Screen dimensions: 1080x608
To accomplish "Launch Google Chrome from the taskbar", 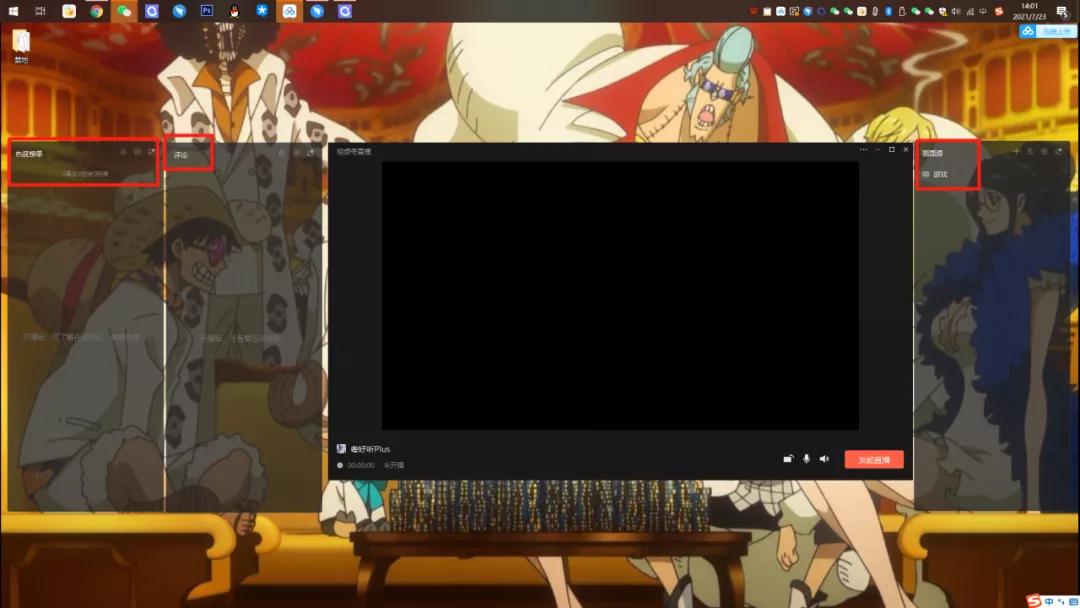I will 96,11.
